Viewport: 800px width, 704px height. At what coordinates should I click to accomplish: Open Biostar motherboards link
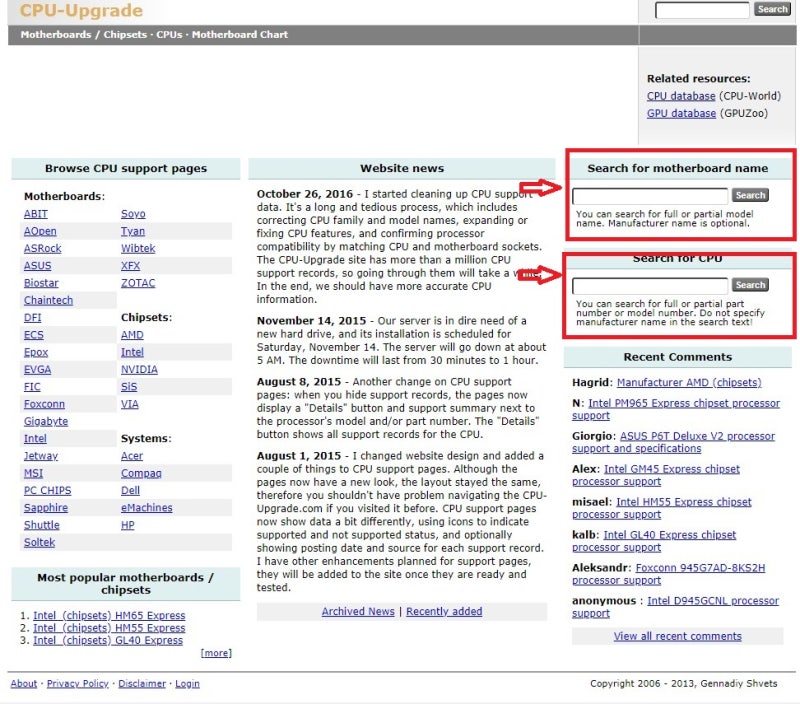[41, 283]
